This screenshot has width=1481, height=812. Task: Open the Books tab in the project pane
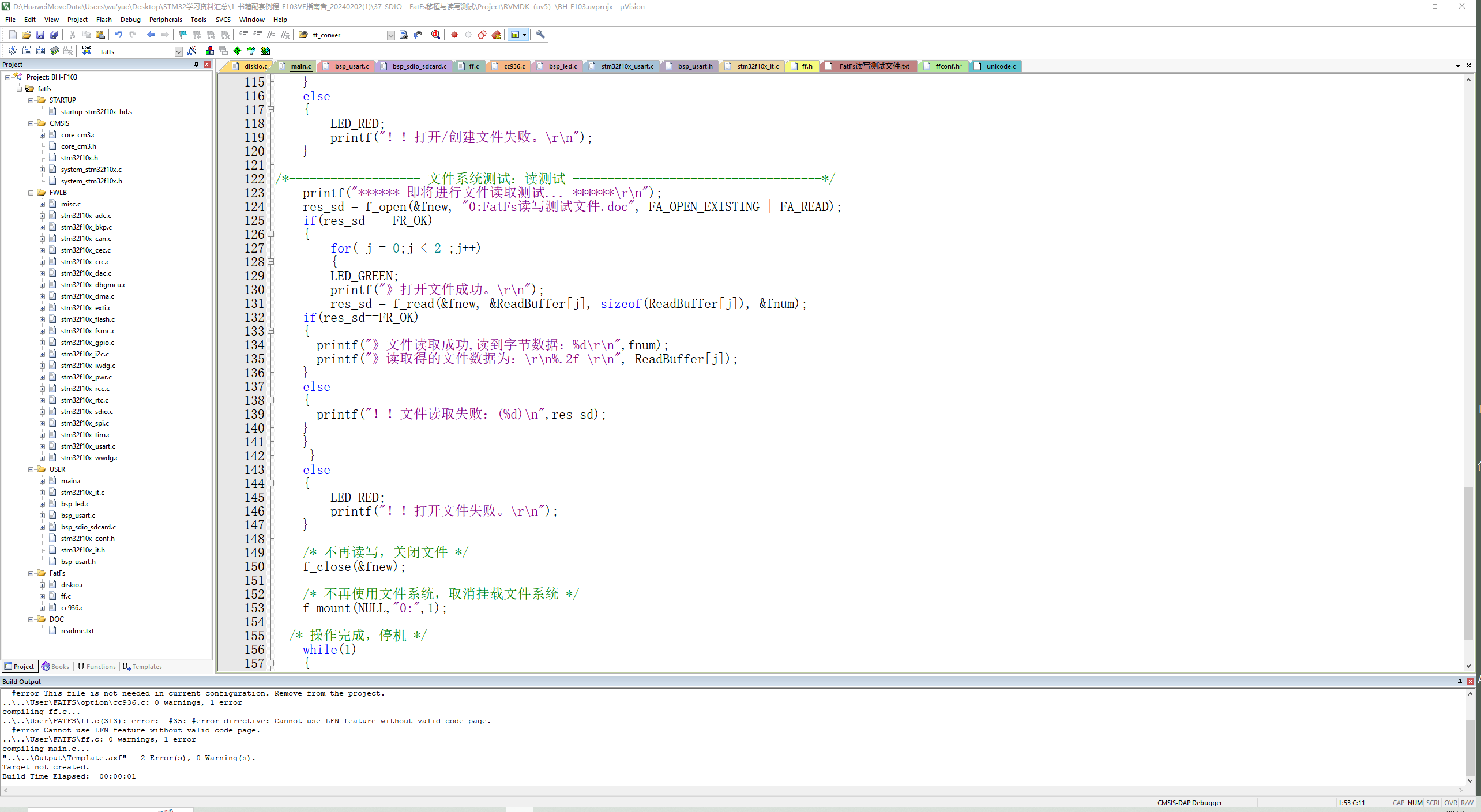coord(55,667)
